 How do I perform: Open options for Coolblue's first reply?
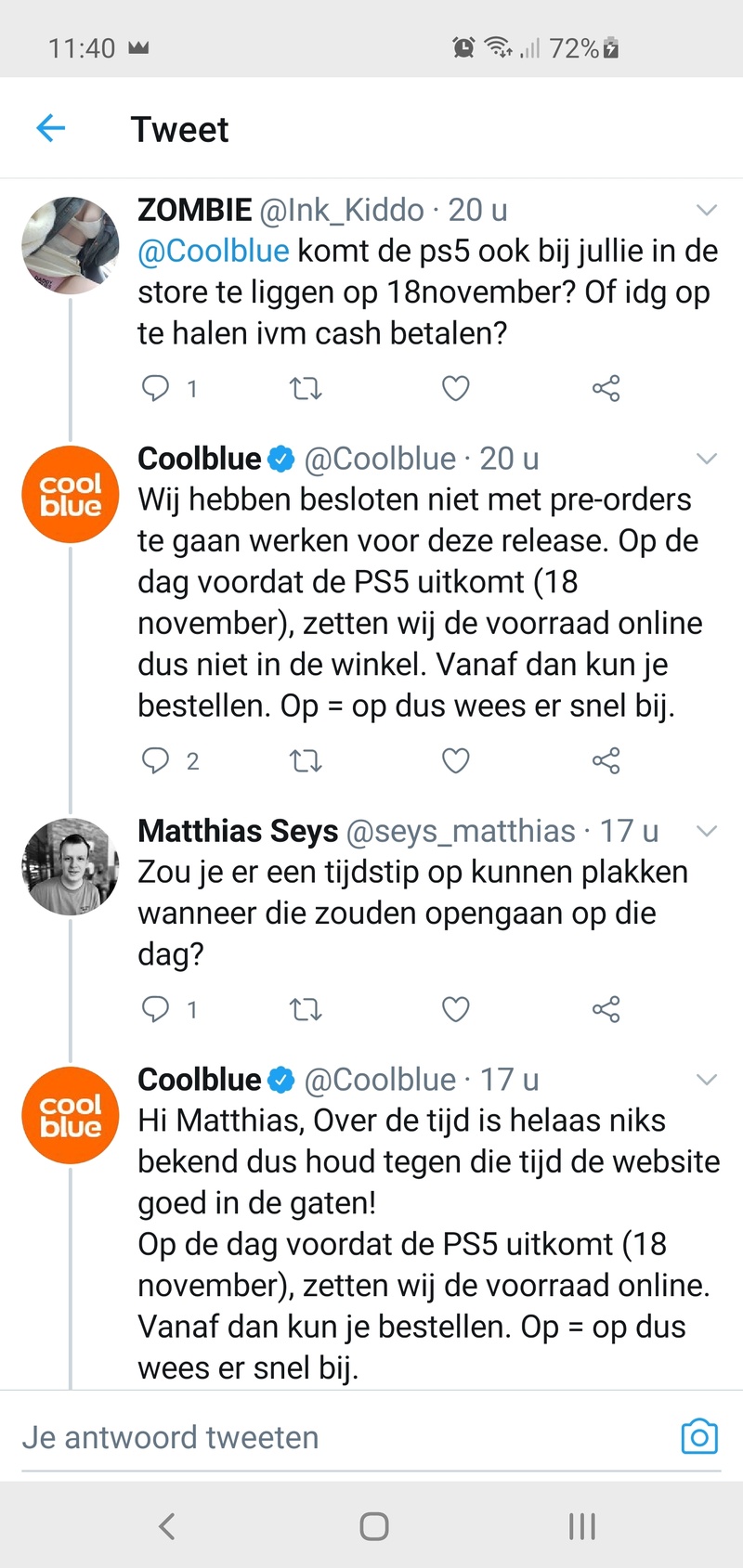tap(708, 459)
